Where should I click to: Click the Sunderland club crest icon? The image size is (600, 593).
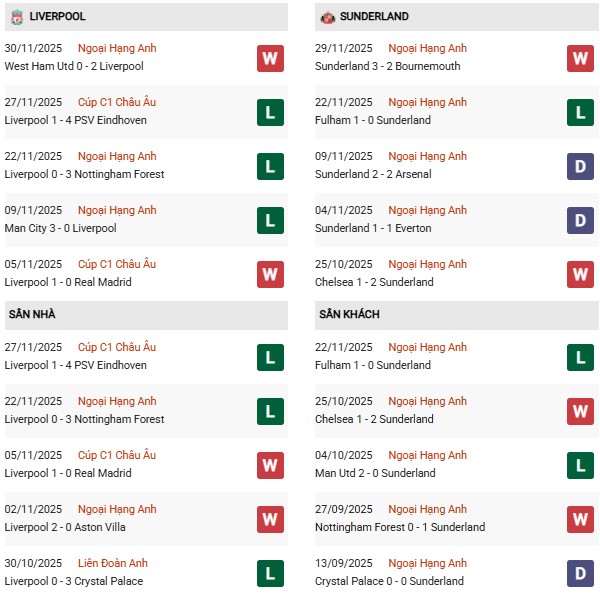coord(326,17)
